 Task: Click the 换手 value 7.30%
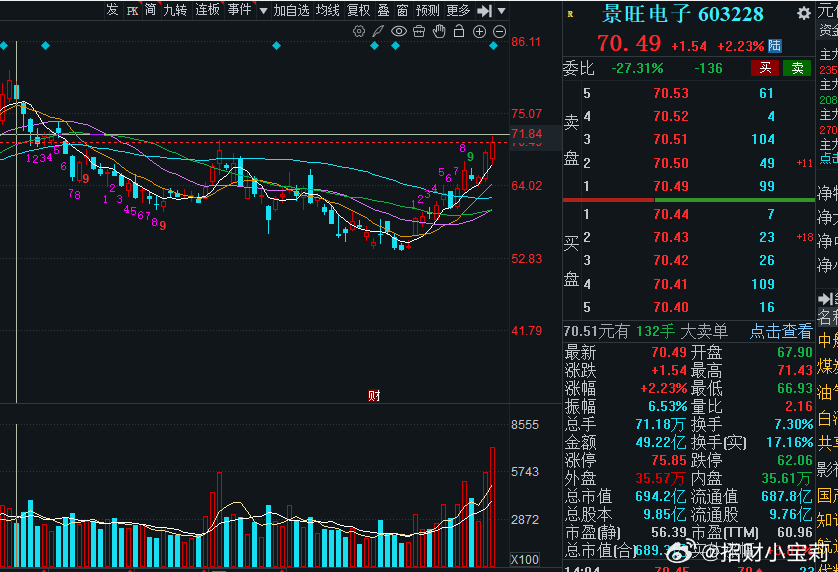(794, 424)
